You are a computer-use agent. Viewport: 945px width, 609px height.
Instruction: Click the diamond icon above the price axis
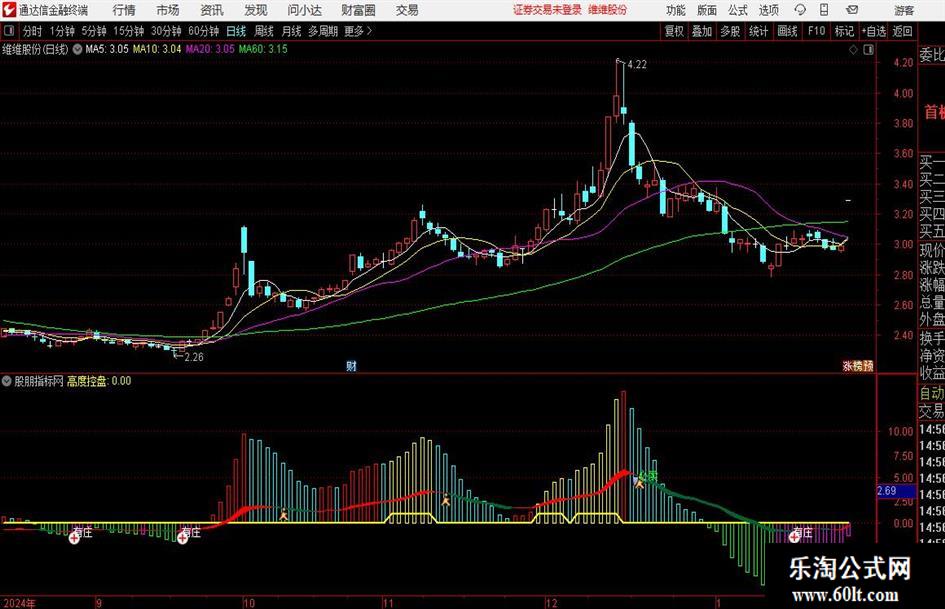(x=853, y=50)
